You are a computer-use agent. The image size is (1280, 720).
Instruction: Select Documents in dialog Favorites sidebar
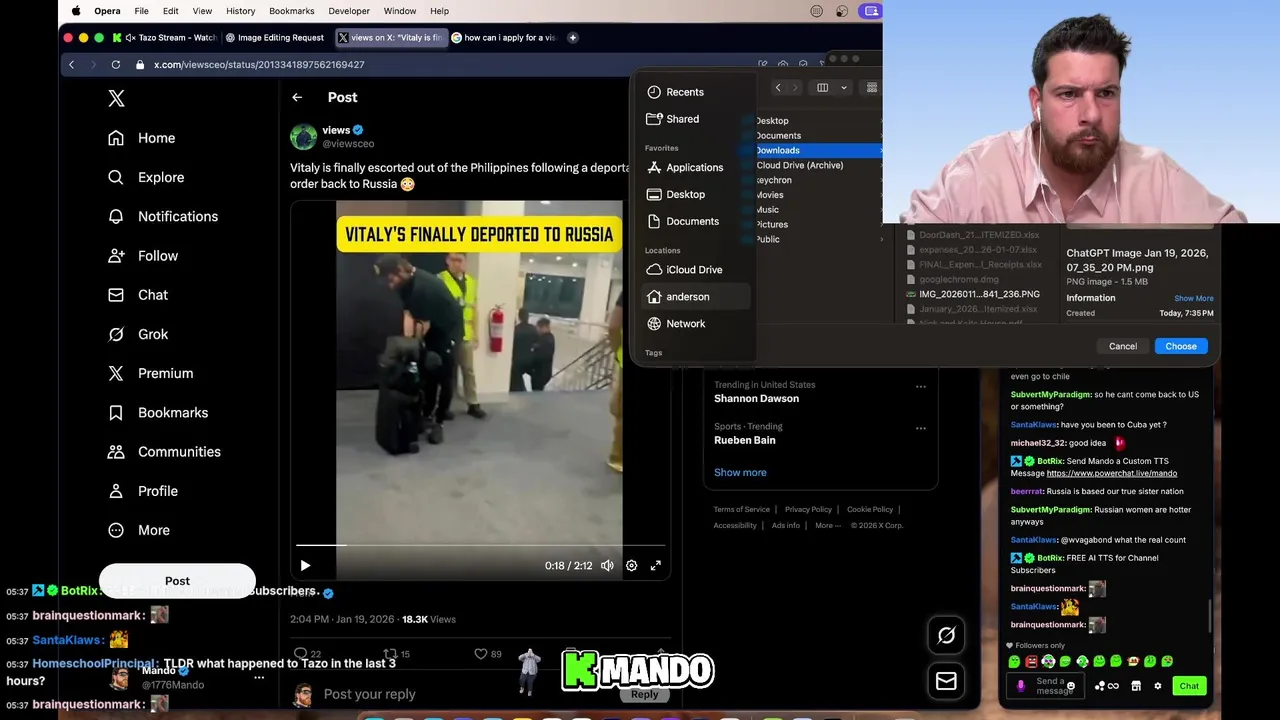(x=683, y=221)
